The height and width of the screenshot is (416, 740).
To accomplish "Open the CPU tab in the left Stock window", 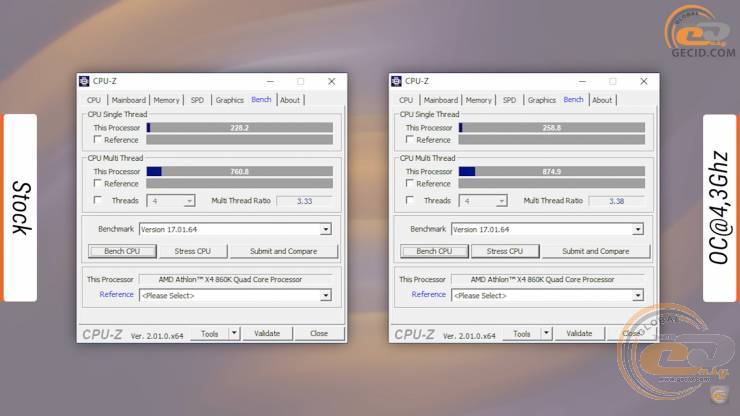I will pyautogui.click(x=94, y=100).
